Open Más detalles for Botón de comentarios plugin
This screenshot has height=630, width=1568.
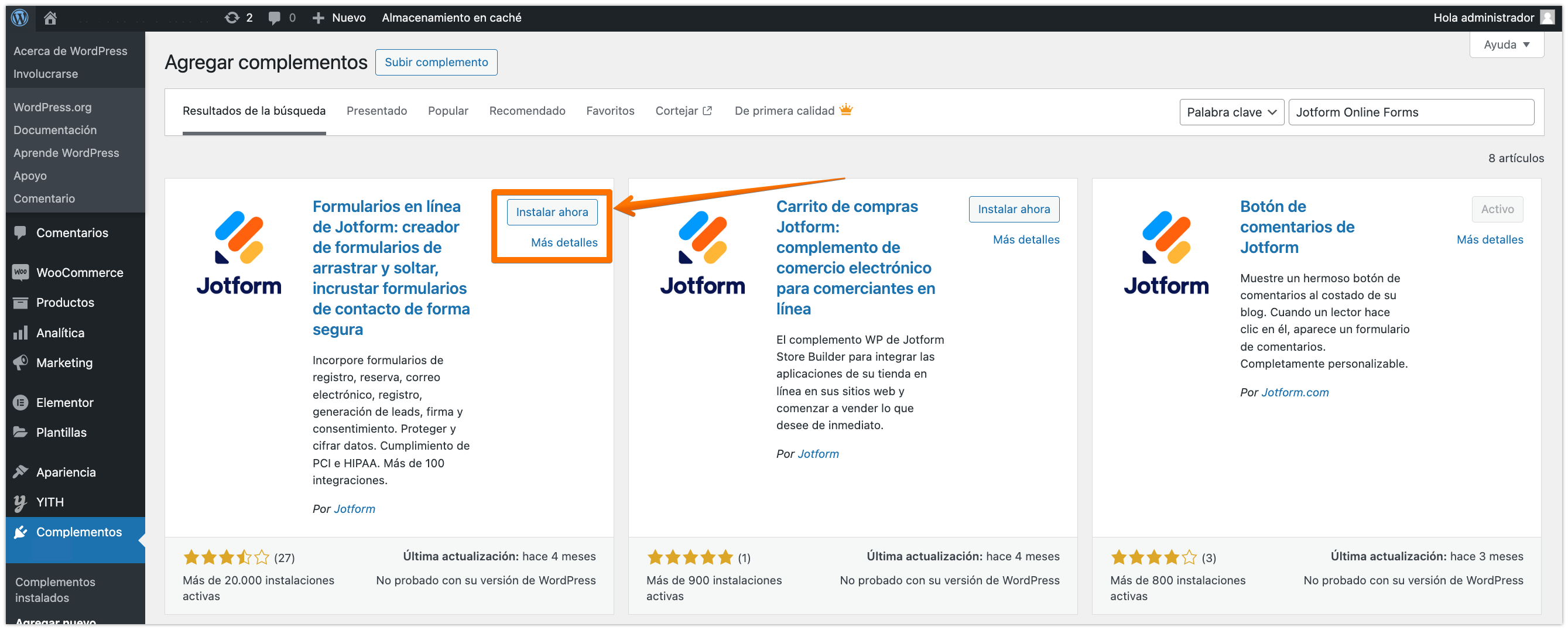pyautogui.click(x=1490, y=239)
